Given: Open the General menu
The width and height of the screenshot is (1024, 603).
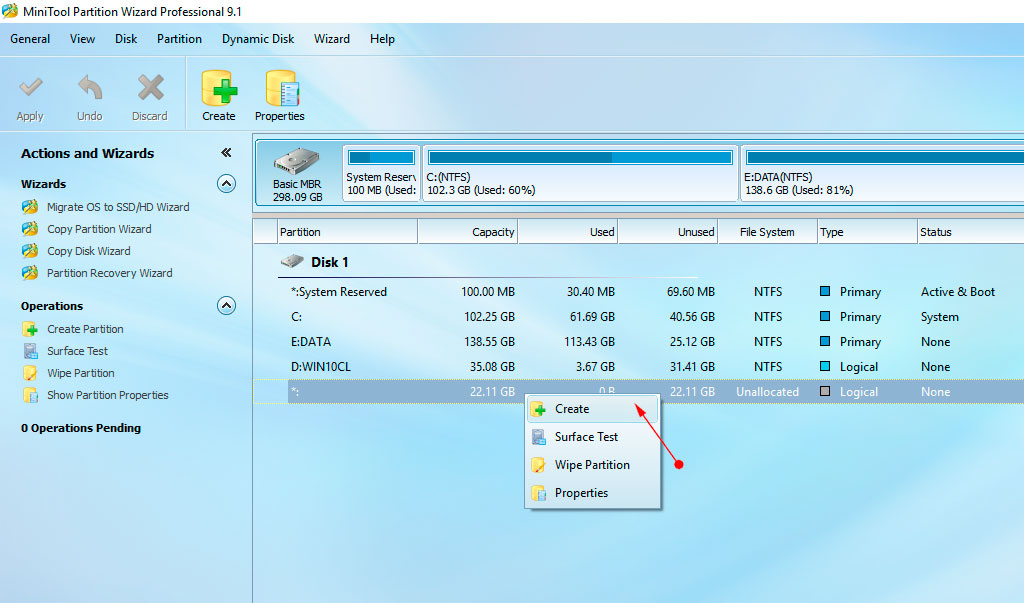Looking at the screenshot, I should click(x=30, y=39).
